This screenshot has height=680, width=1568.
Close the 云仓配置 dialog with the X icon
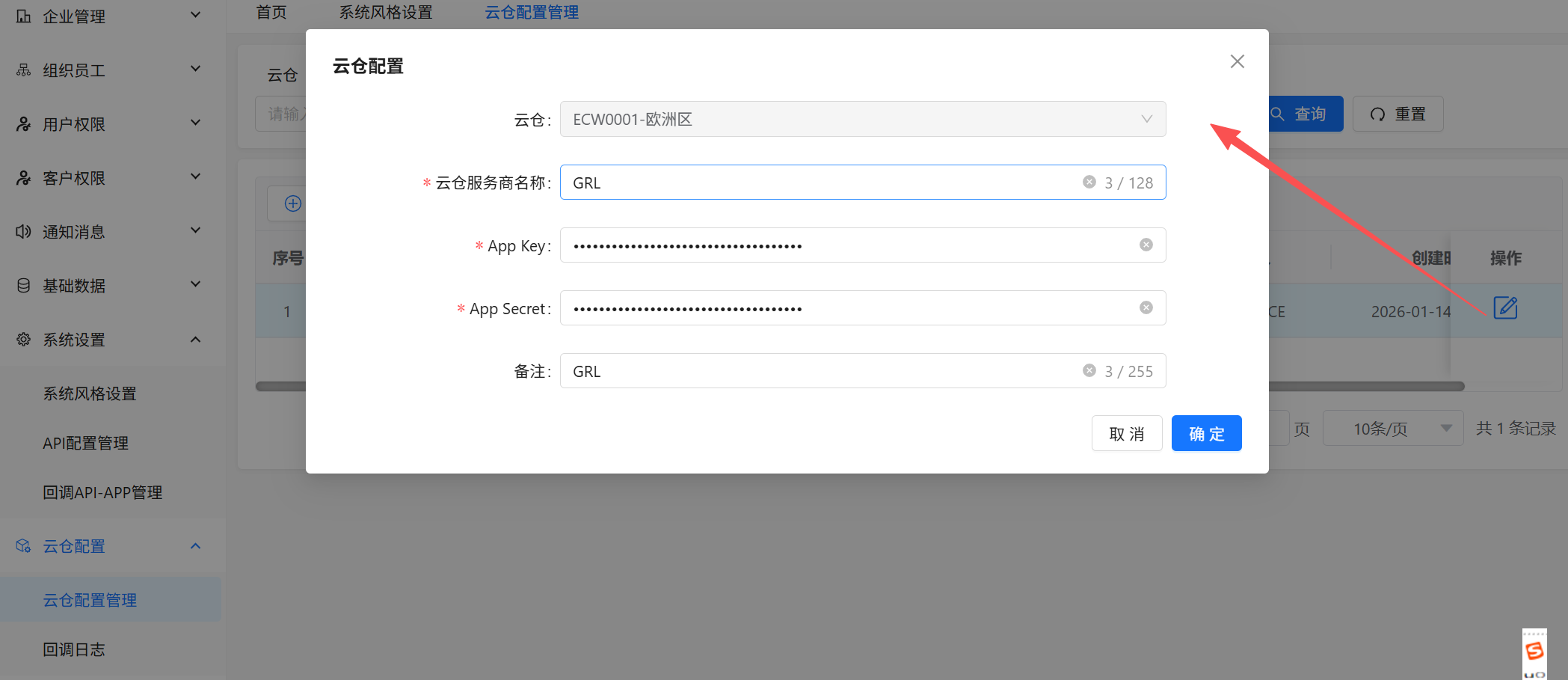tap(1237, 61)
